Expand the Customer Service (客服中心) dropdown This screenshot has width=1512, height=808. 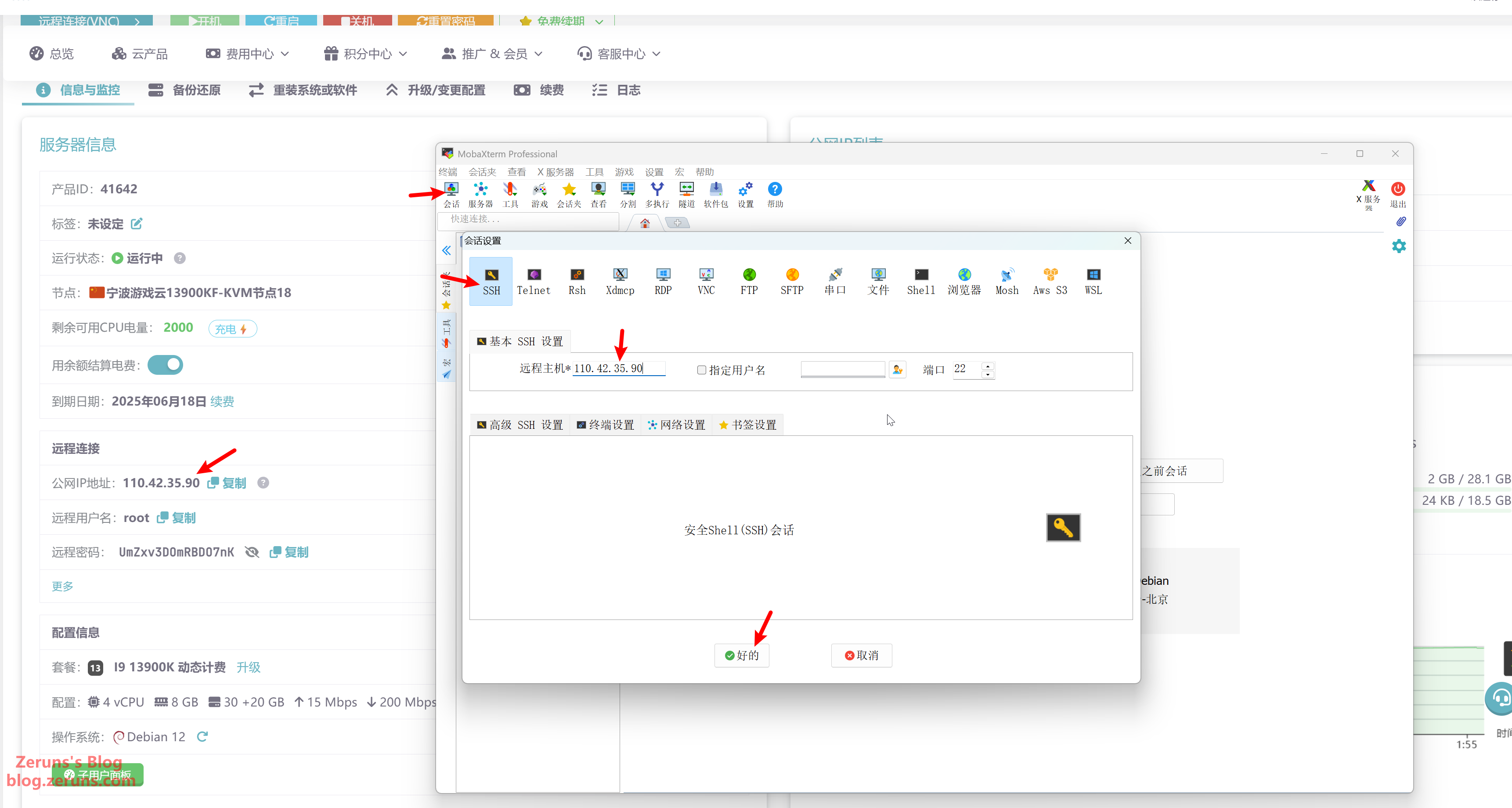pos(619,54)
